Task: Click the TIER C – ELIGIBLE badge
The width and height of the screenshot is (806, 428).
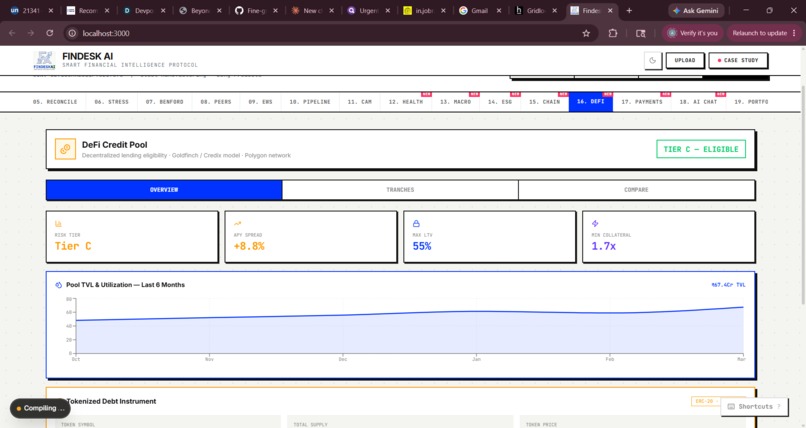Action: tap(701, 149)
